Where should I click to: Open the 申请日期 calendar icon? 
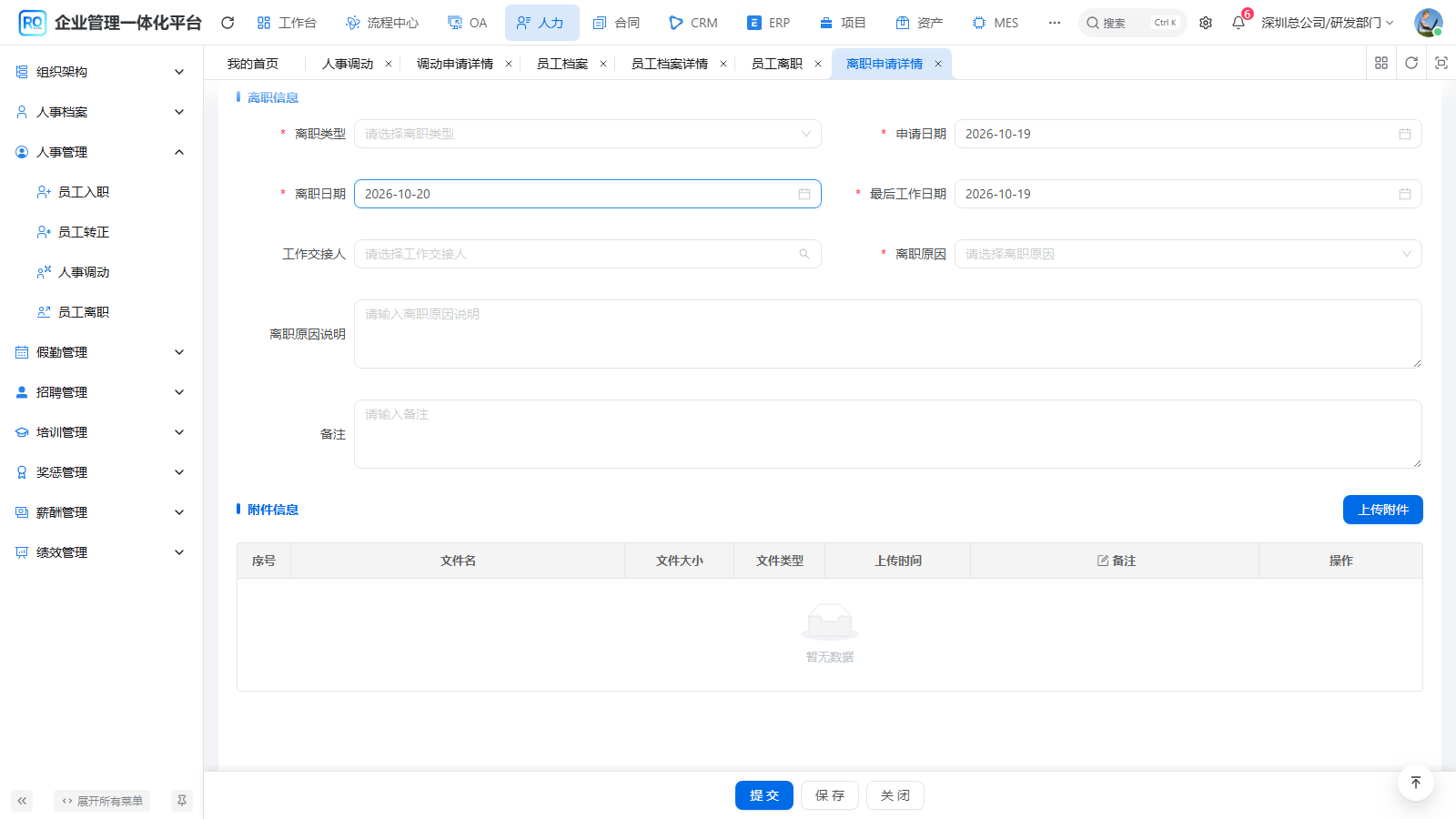[1405, 134]
